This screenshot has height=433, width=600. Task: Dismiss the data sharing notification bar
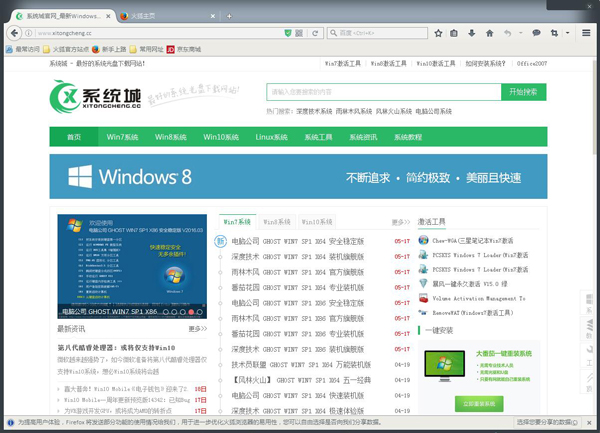pyautogui.click(x=589, y=423)
